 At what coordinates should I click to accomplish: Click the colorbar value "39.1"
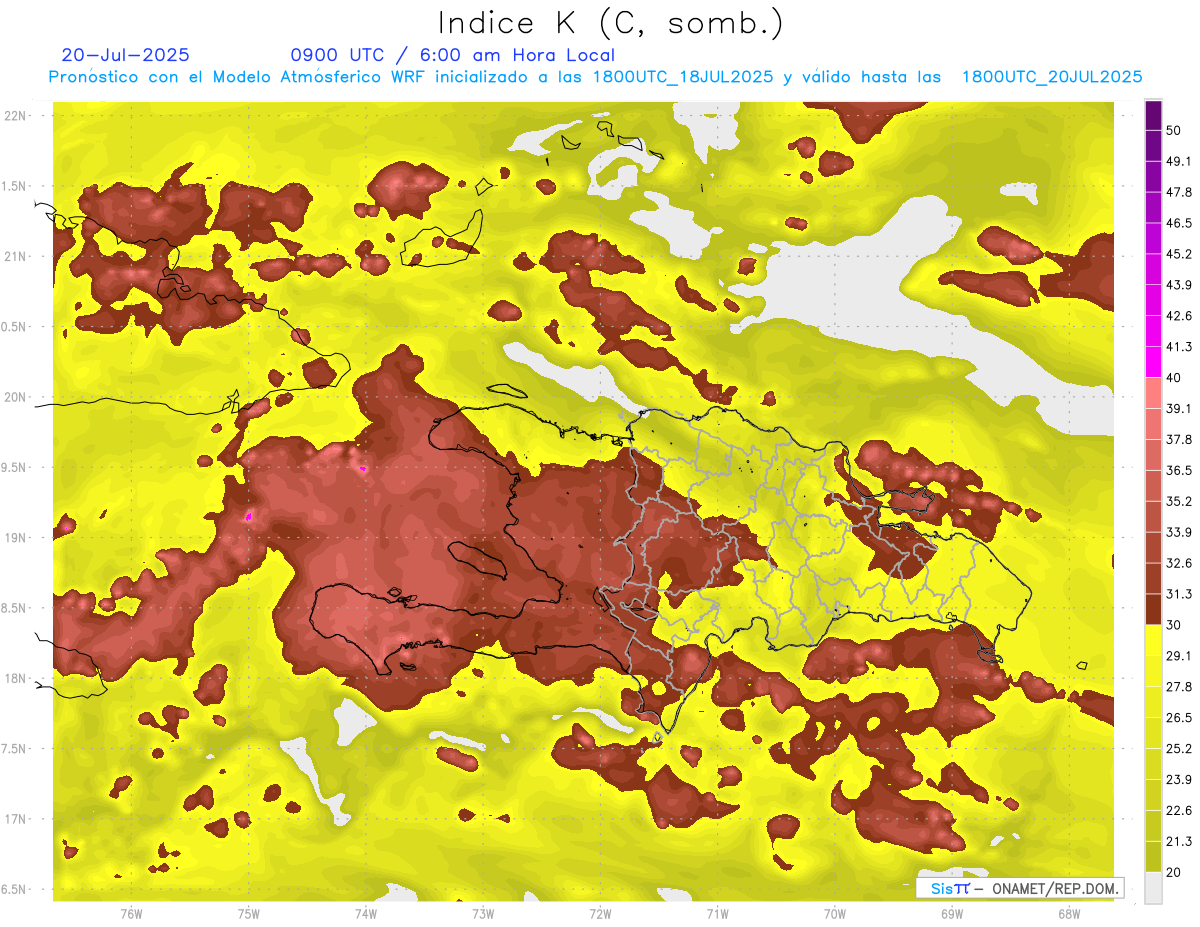click(1179, 408)
